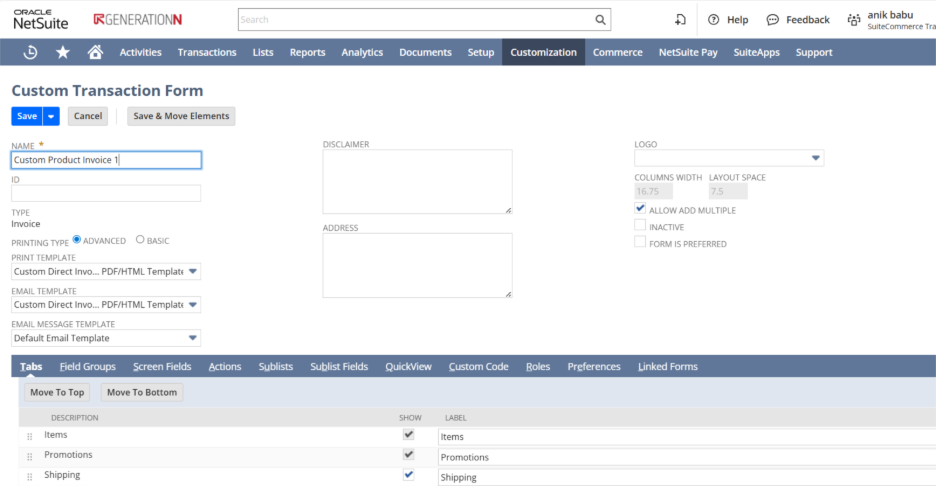Viewport: 936px width, 486px height.
Task: Open the Help question mark icon
Action: click(713, 19)
